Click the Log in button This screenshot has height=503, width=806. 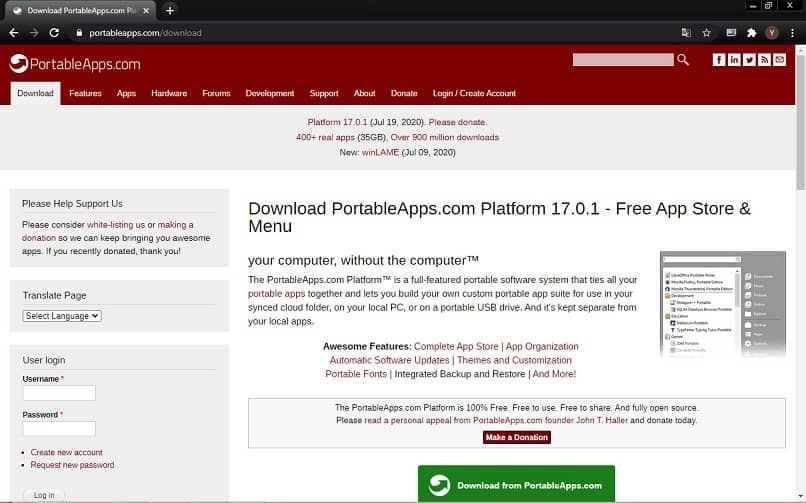click(44, 495)
